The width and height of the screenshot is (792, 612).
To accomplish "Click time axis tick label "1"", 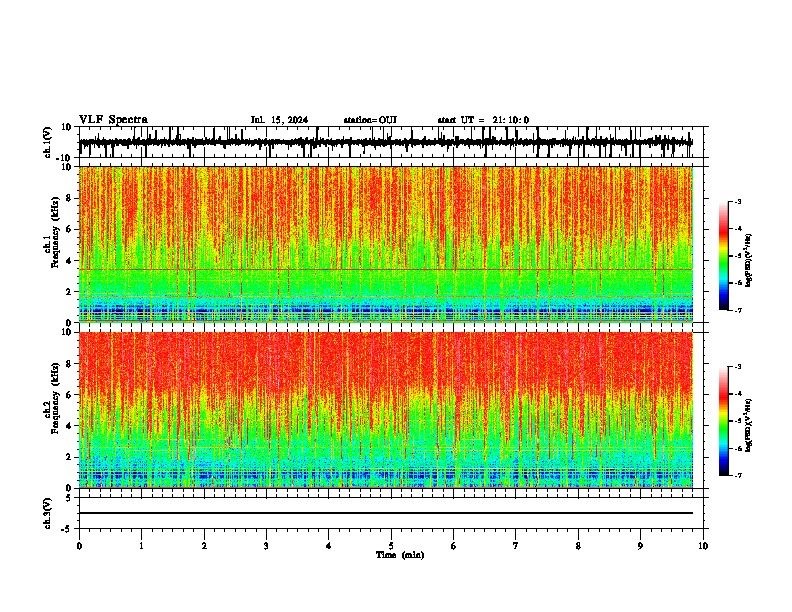I will tap(142, 546).
